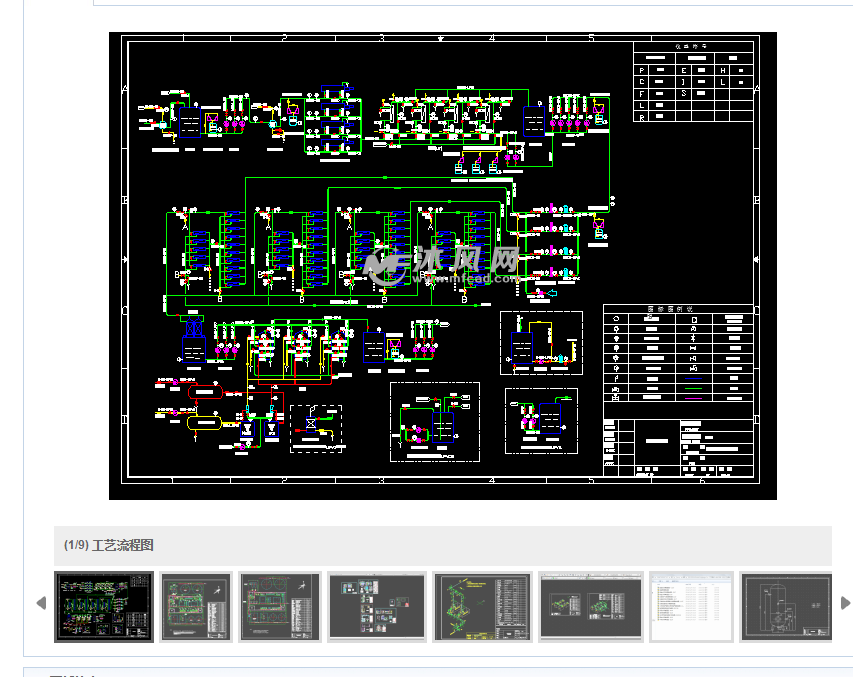
Task: Click the red horizontal tank symbol in the drawing
Action: (x=205, y=393)
